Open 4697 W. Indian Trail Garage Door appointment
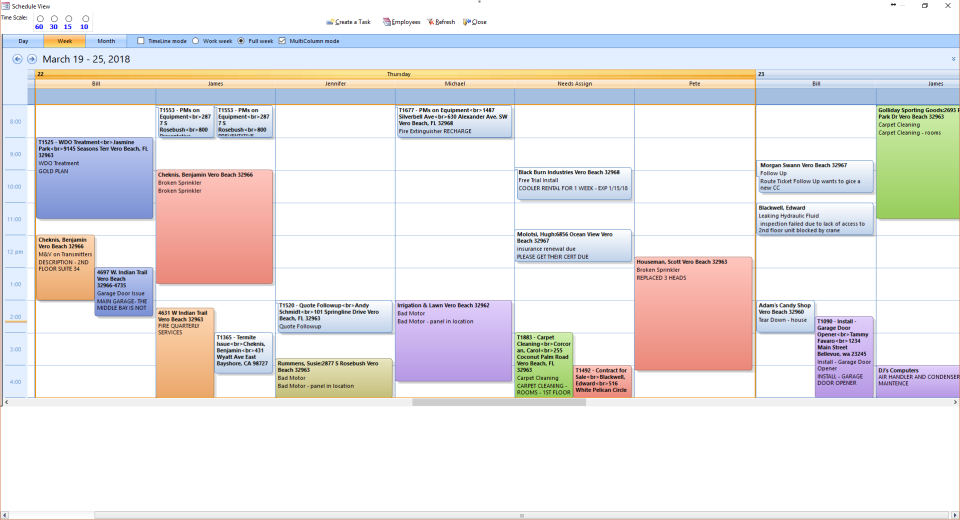The height and width of the screenshot is (520, 960). click(x=124, y=291)
